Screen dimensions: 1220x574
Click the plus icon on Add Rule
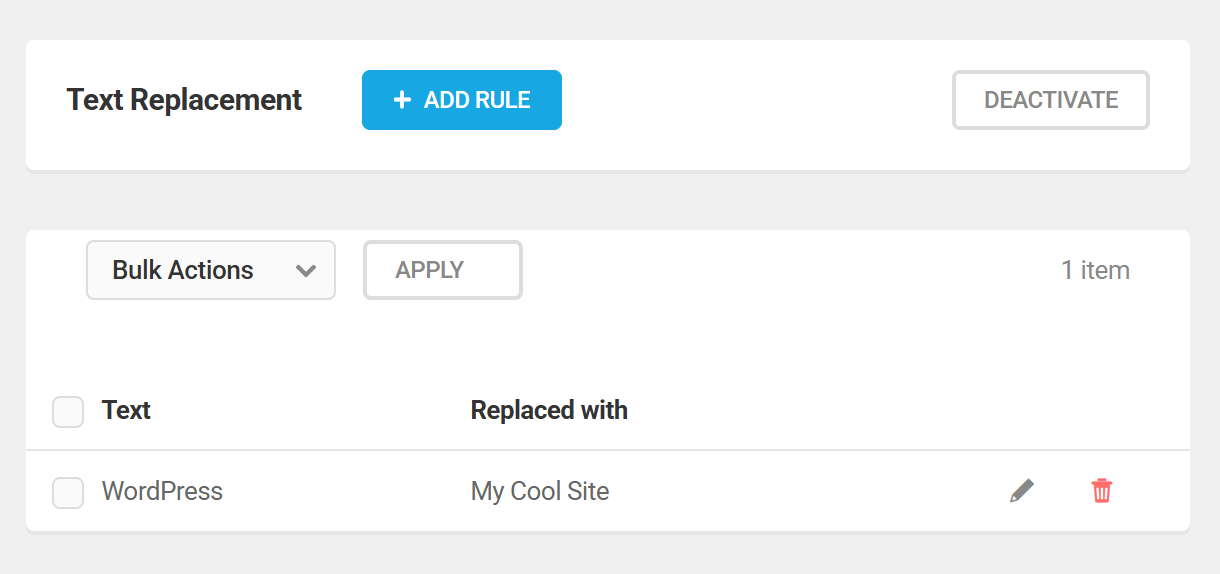pos(402,100)
